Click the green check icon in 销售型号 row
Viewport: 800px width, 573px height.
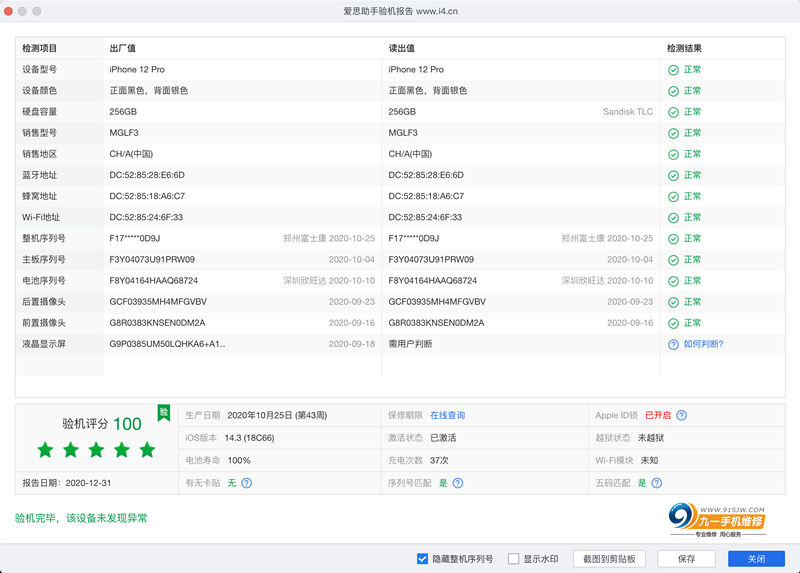tap(673, 133)
